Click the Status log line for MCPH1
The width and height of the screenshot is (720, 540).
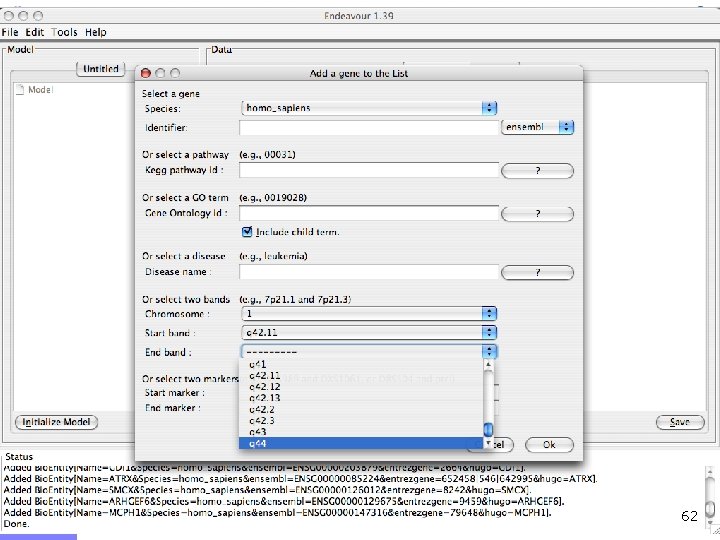point(278,512)
